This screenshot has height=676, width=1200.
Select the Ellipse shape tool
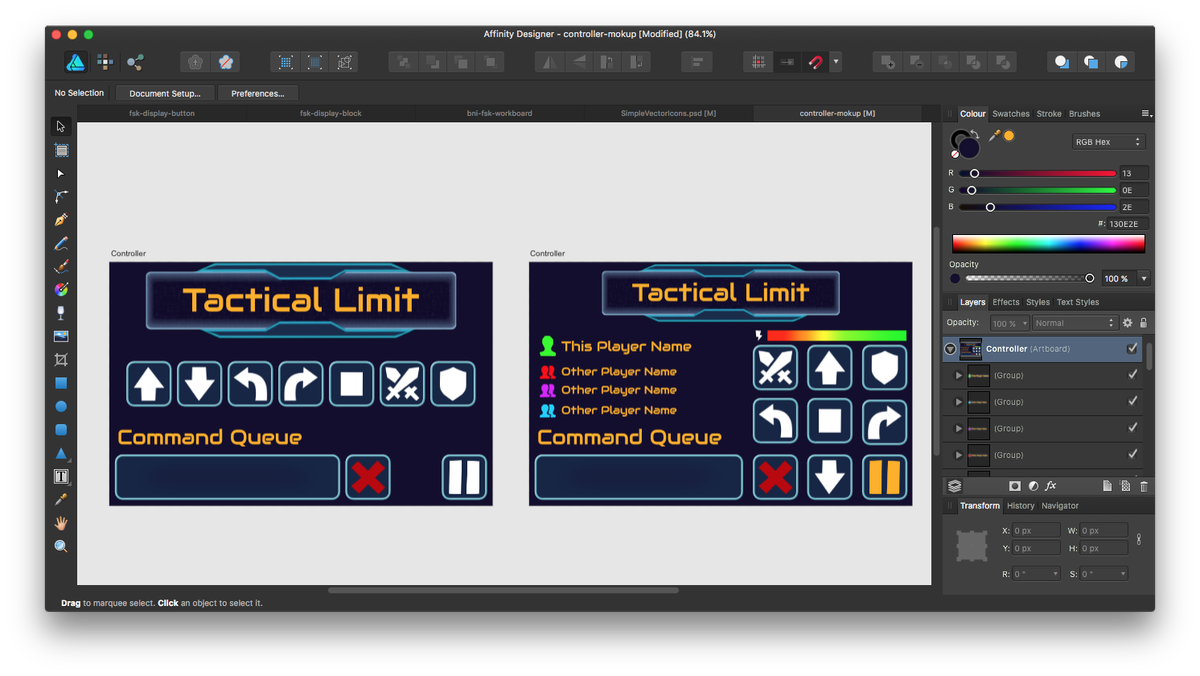pyautogui.click(x=61, y=407)
